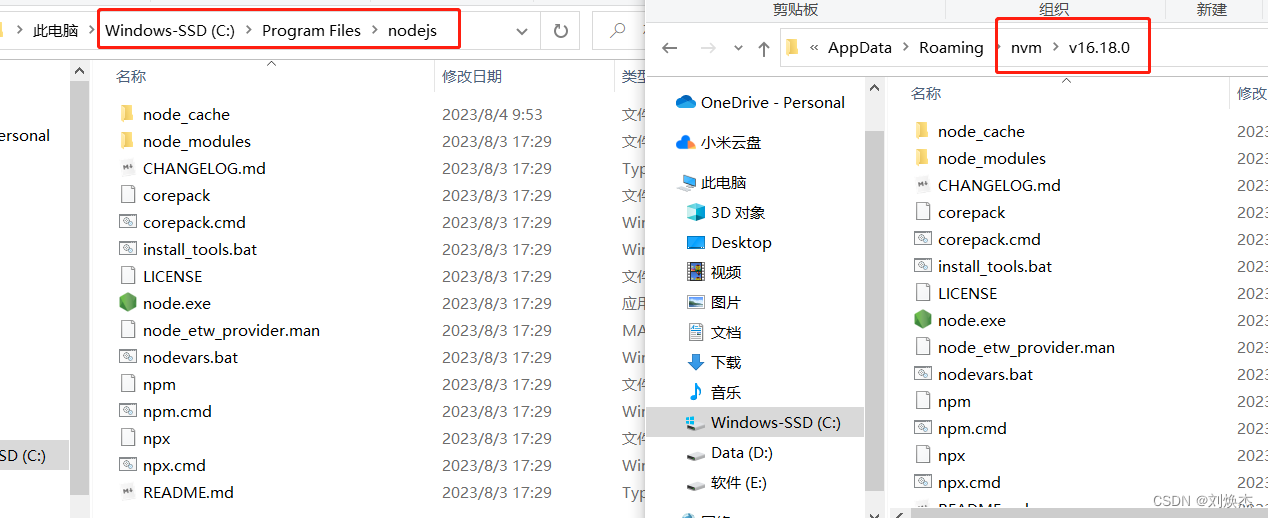Go up one folder level in v16.18.0 window
The image size is (1268, 518).
pos(764,48)
